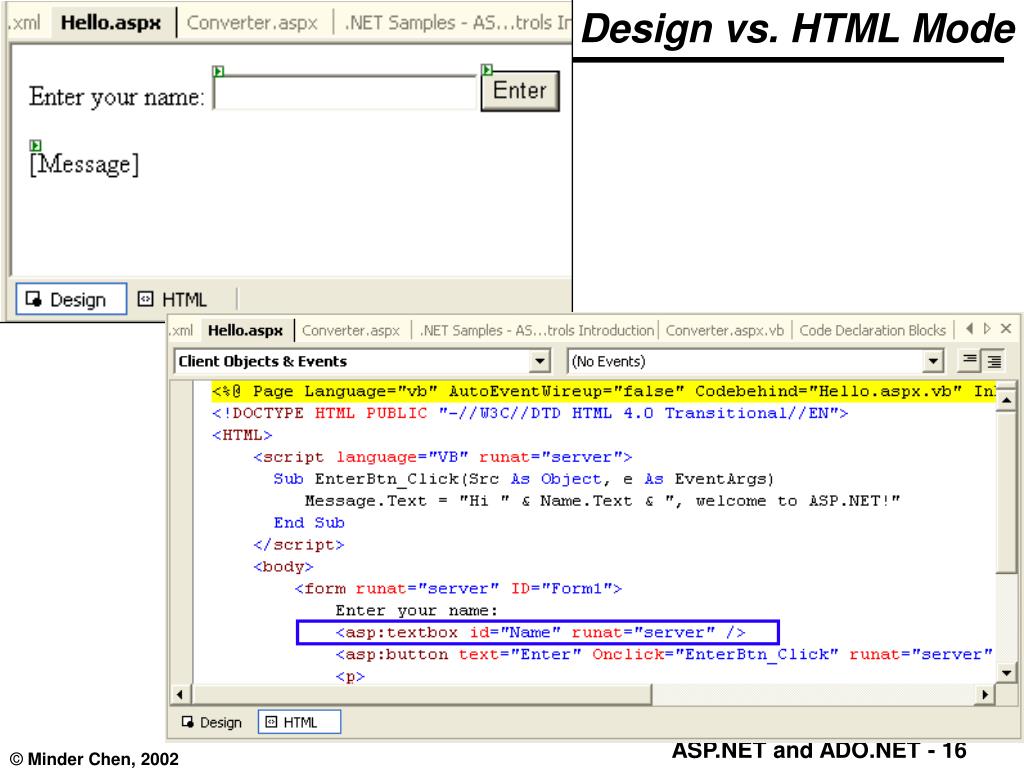Click the green glyph above [Message] label
The image size is (1024, 768).
[36, 145]
